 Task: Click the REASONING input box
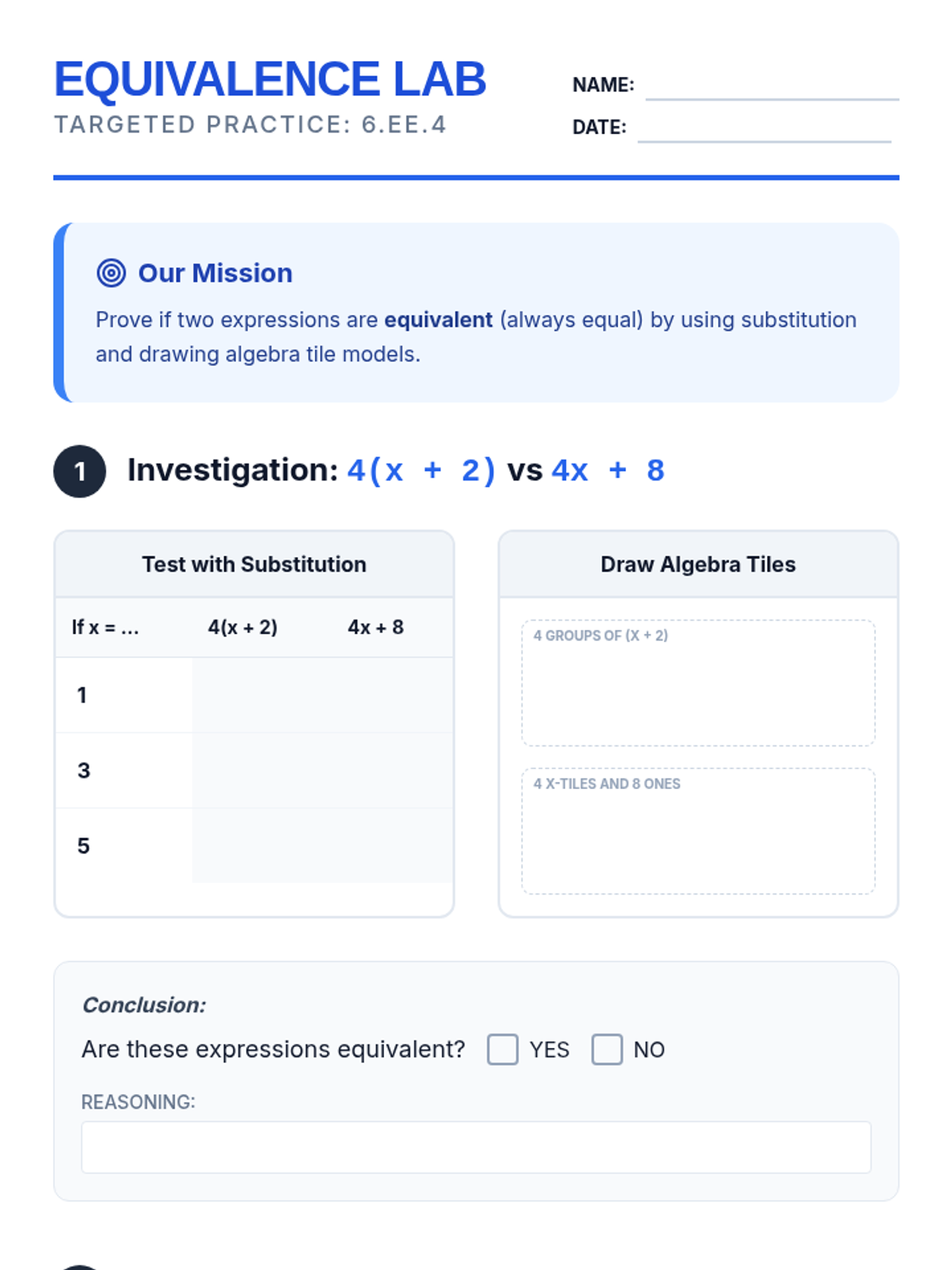point(476,1147)
